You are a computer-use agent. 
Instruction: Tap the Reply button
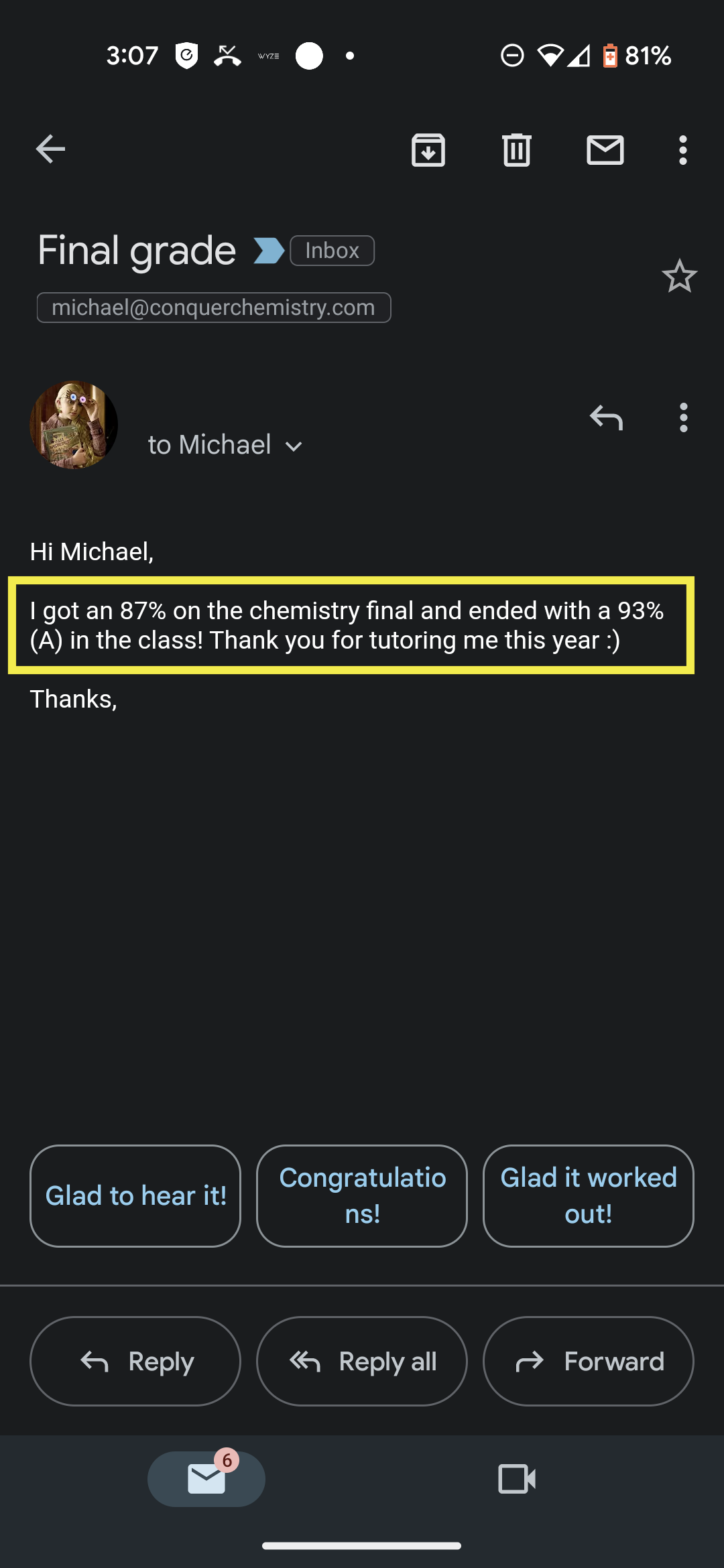click(x=135, y=1361)
